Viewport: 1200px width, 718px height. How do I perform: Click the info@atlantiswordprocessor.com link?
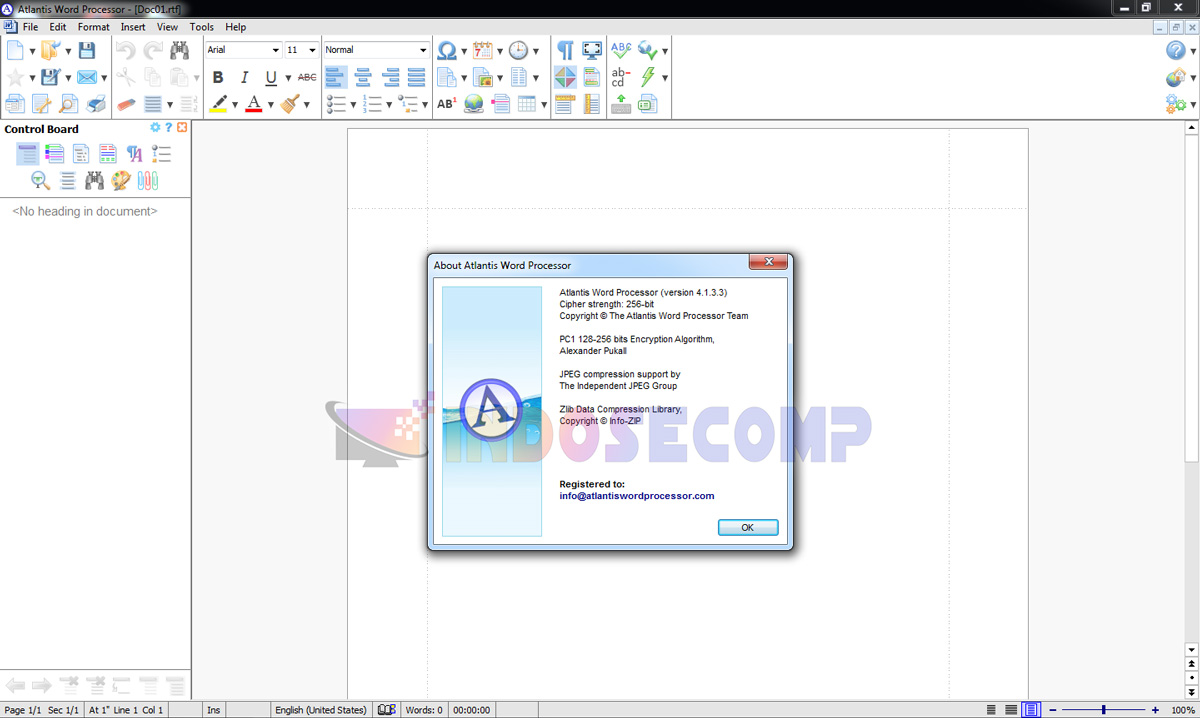click(636, 494)
